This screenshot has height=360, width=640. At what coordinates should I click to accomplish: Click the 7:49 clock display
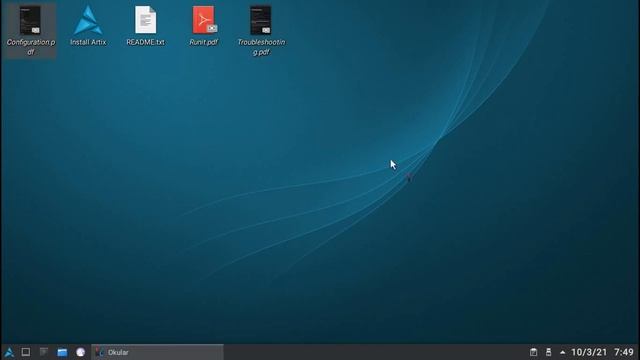624,352
